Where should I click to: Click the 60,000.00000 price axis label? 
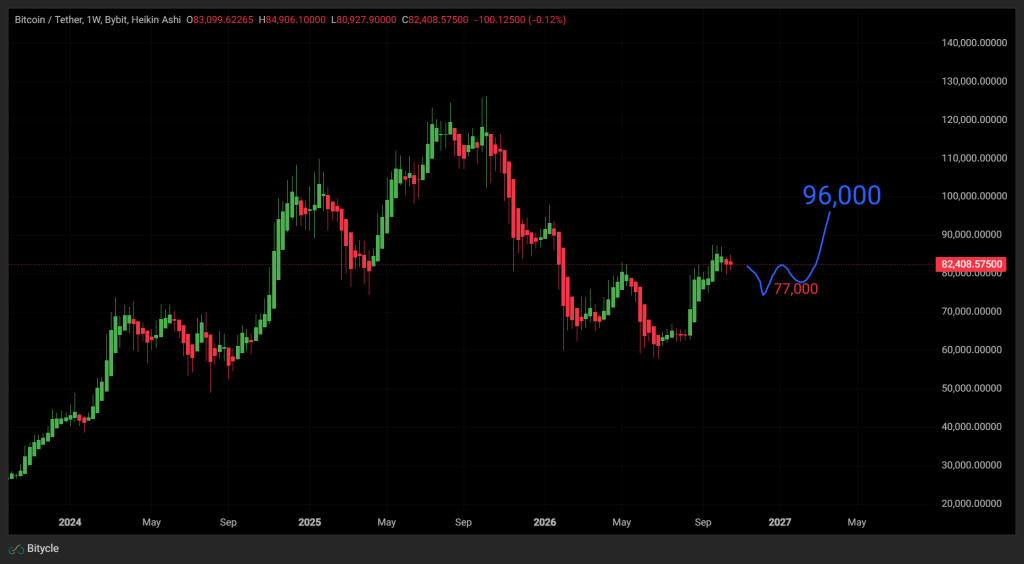tap(971, 350)
